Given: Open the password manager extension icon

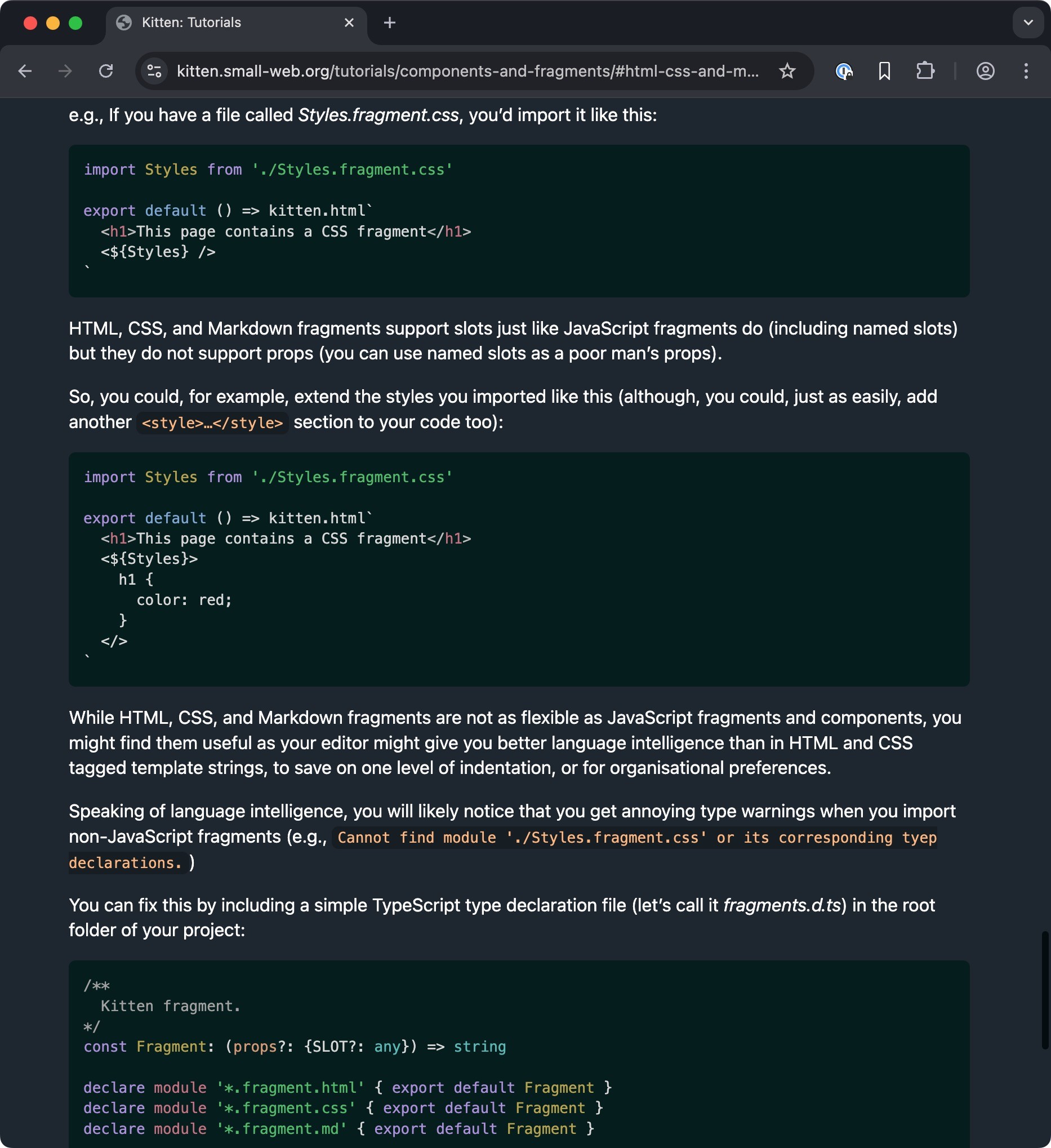Looking at the screenshot, I should point(843,71).
